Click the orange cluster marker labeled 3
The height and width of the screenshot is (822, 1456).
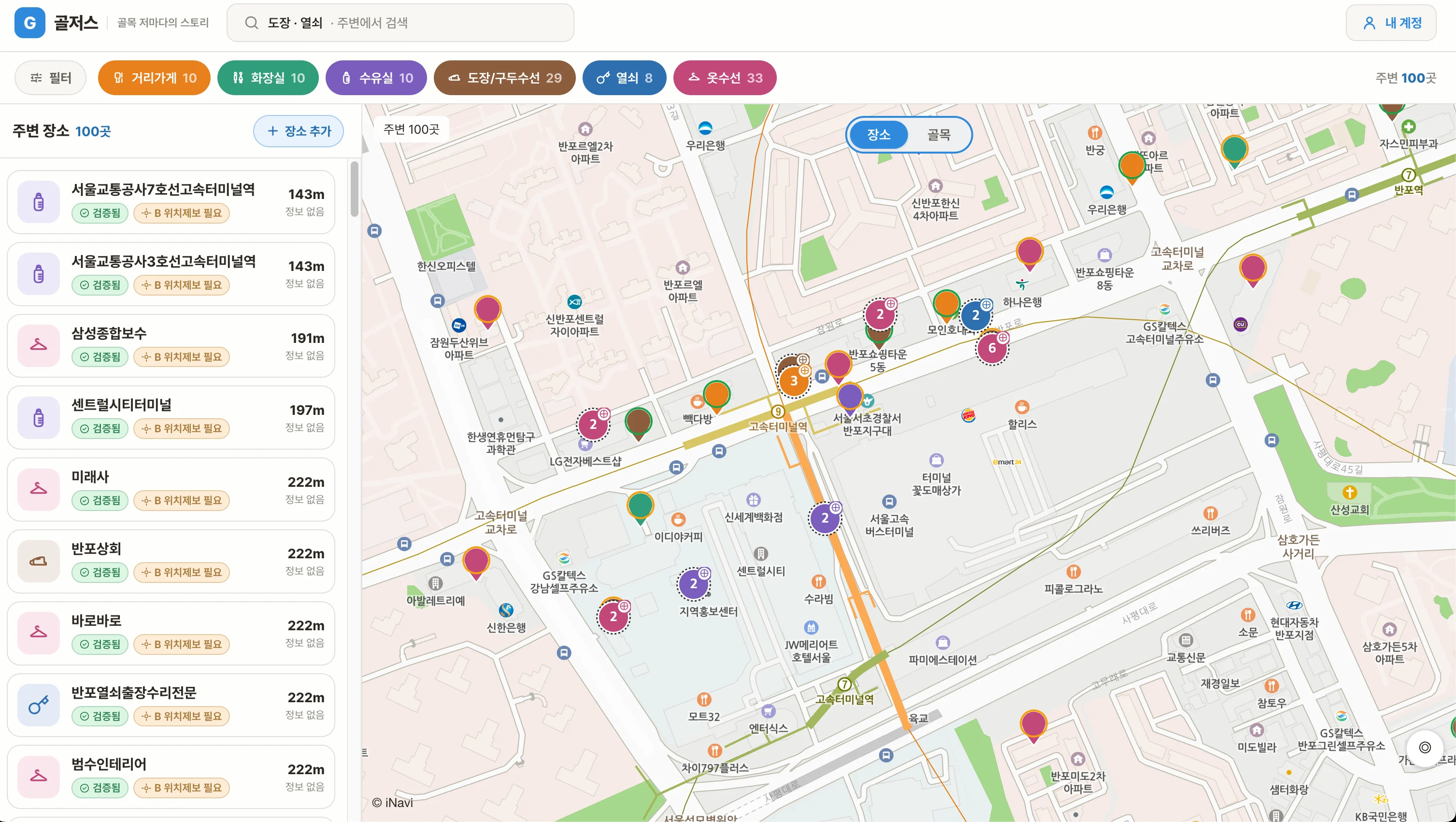(794, 381)
